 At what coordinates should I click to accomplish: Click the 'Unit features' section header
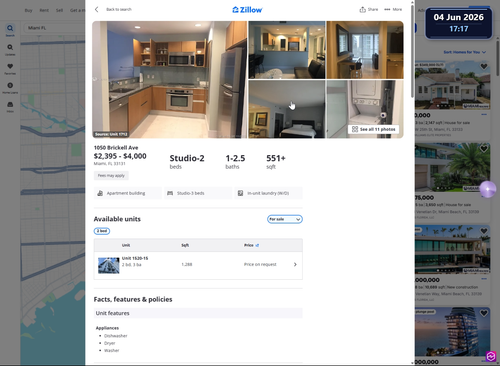(x=198, y=313)
